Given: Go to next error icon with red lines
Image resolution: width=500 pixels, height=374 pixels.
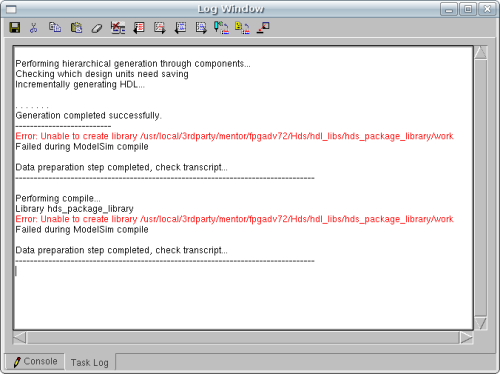Looking at the screenshot, I should 159,28.
